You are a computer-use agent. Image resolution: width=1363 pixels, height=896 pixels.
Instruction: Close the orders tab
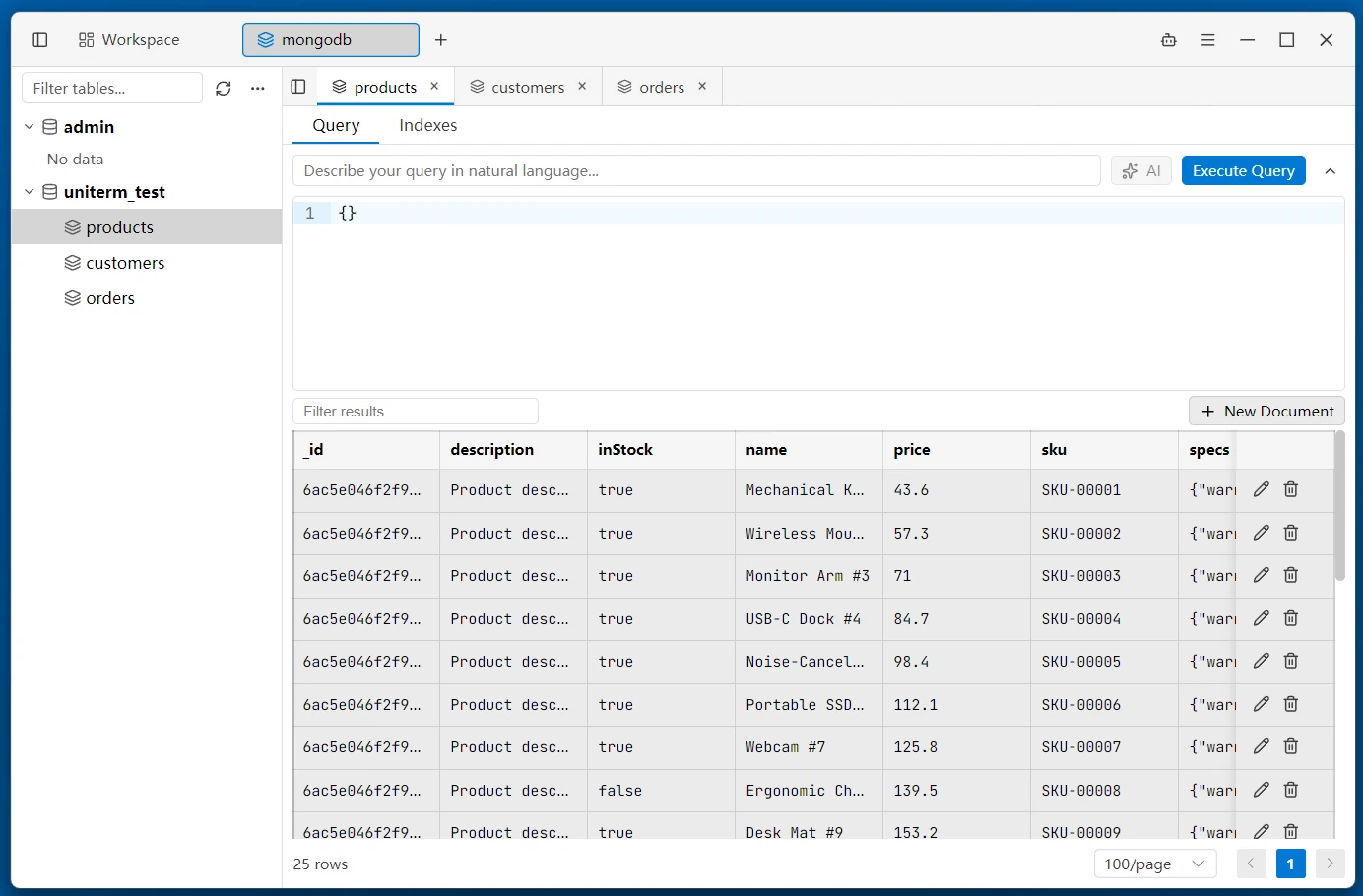pyautogui.click(x=702, y=87)
